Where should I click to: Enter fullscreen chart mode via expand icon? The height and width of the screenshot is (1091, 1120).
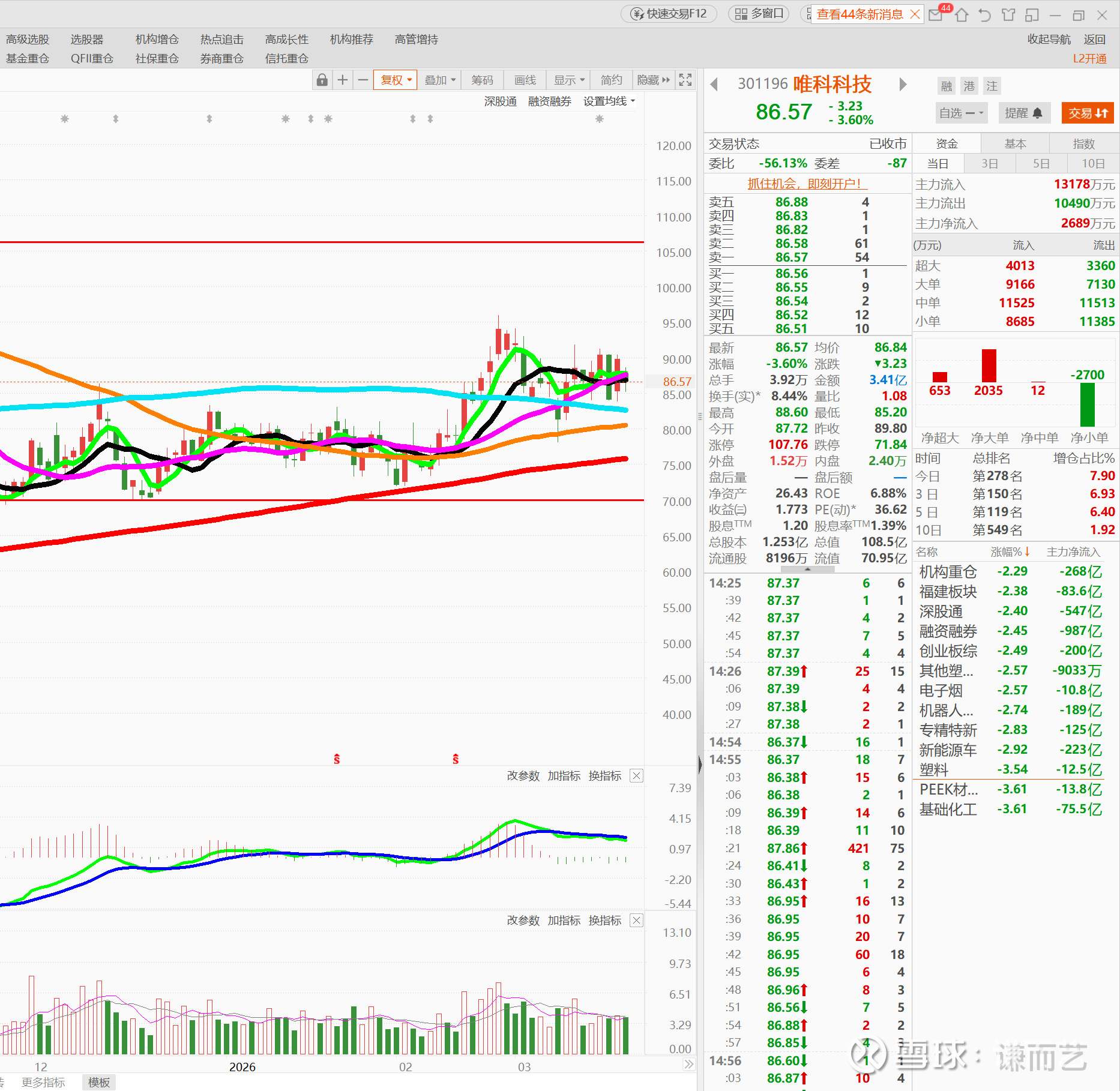(685, 80)
